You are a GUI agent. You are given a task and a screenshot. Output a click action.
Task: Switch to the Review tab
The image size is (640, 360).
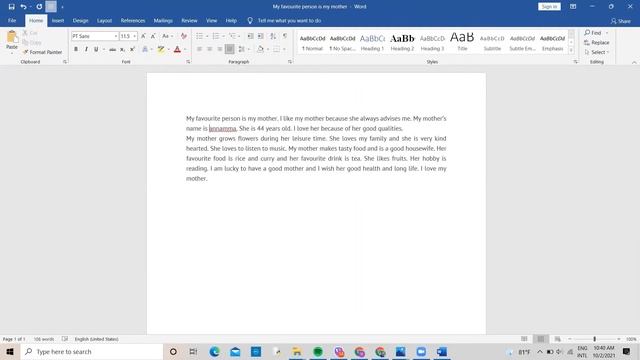pos(189,20)
